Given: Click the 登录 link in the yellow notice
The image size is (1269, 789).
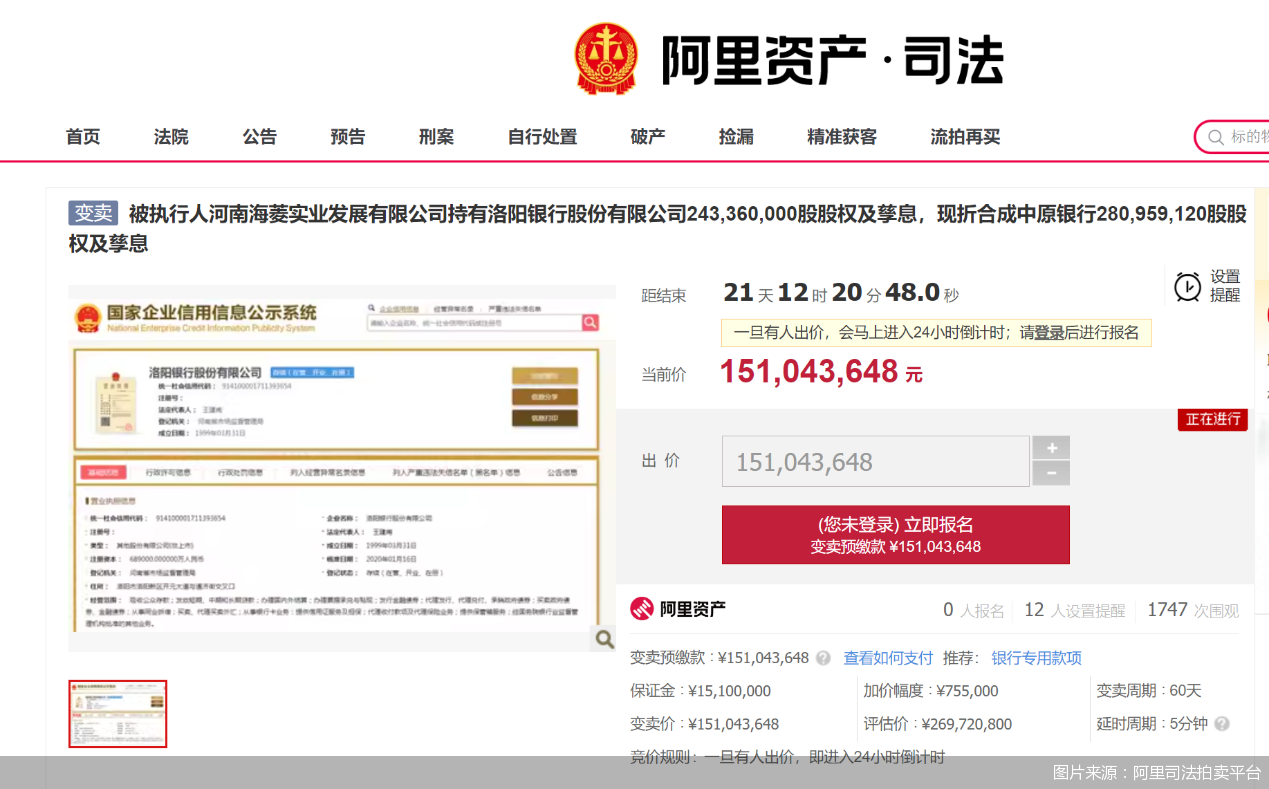Looking at the screenshot, I should (x=1049, y=333).
